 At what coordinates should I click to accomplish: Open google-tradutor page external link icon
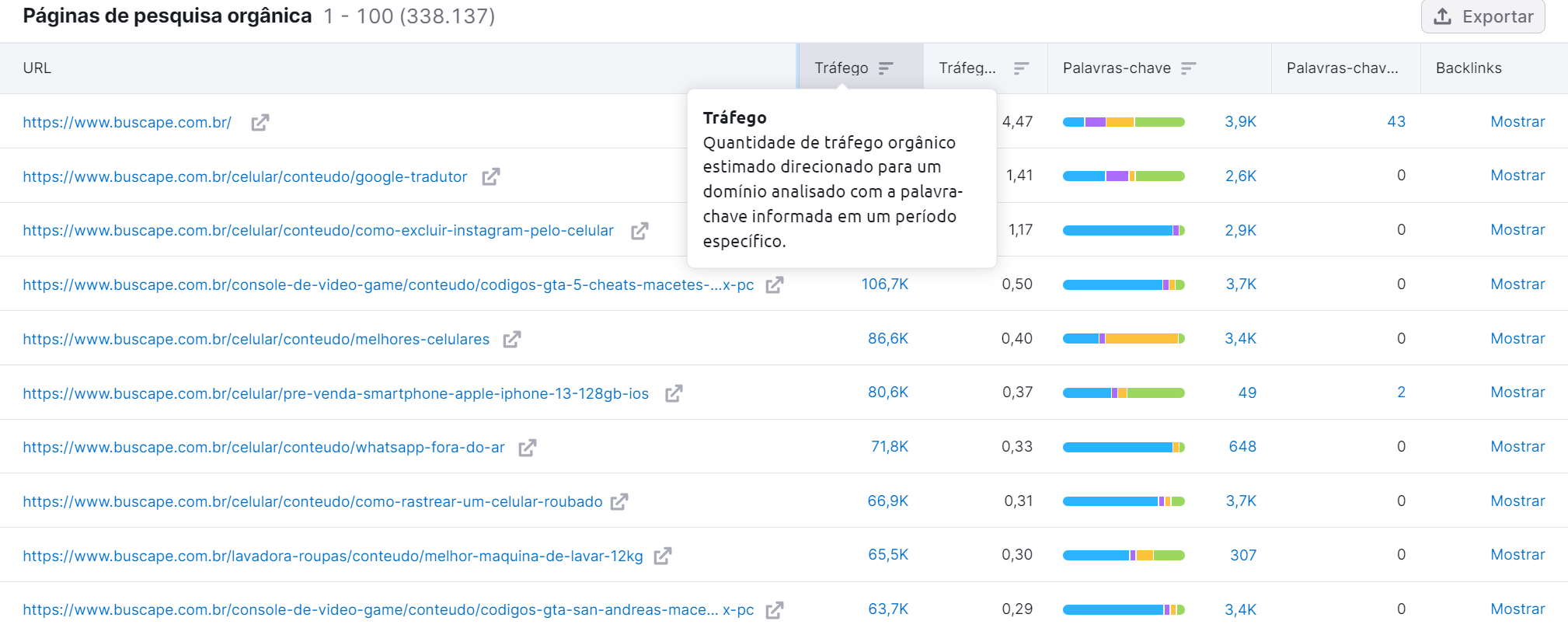[491, 176]
